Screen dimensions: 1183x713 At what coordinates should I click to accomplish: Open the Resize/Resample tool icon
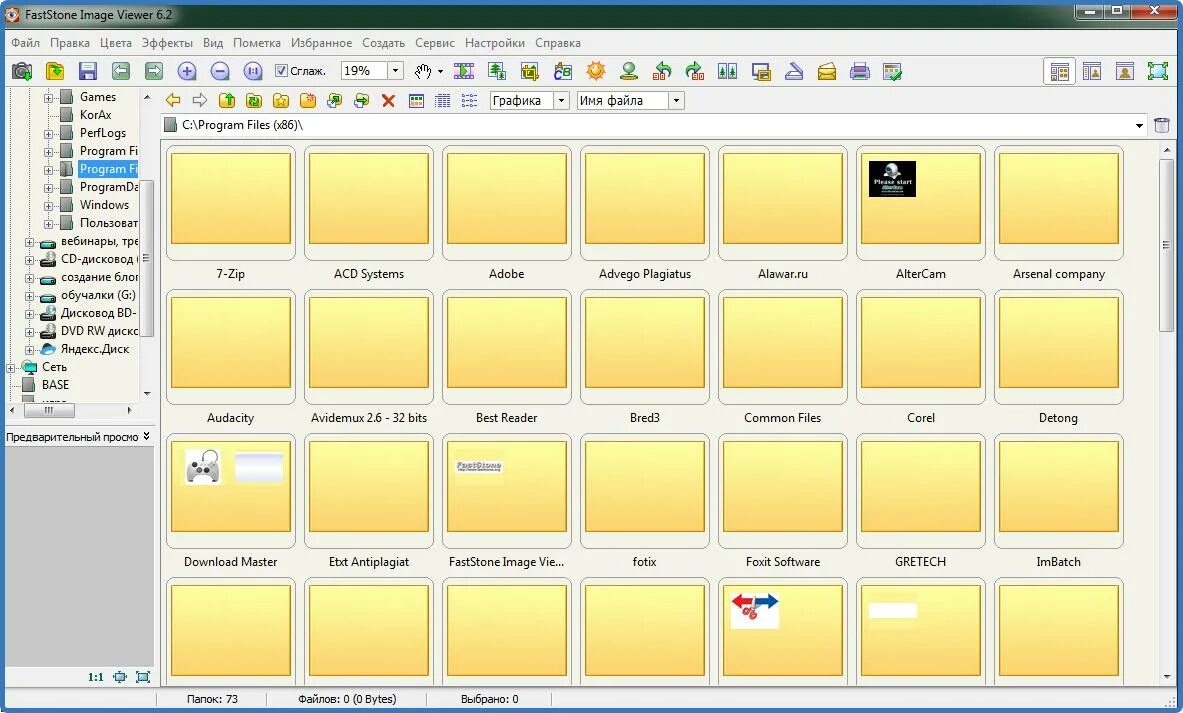(x=496, y=72)
